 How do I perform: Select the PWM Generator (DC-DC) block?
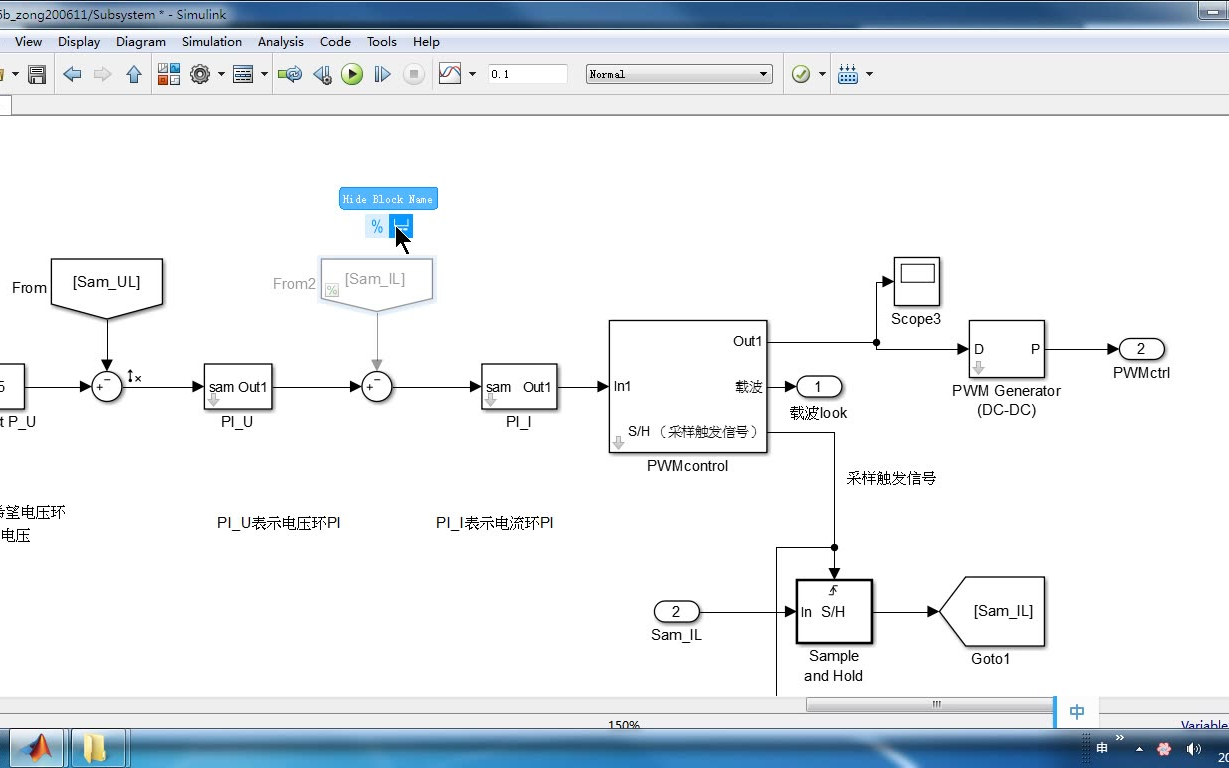click(x=1006, y=349)
